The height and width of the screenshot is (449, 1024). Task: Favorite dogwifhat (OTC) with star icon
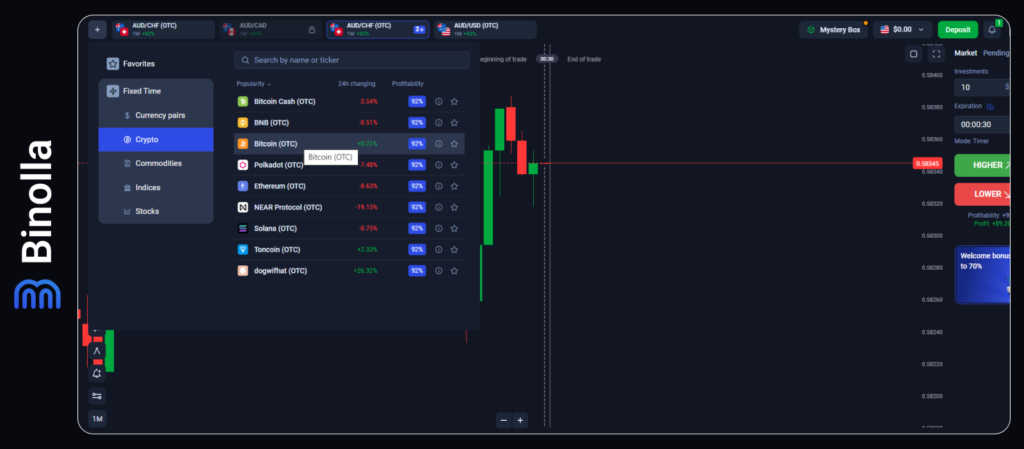[x=455, y=270]
